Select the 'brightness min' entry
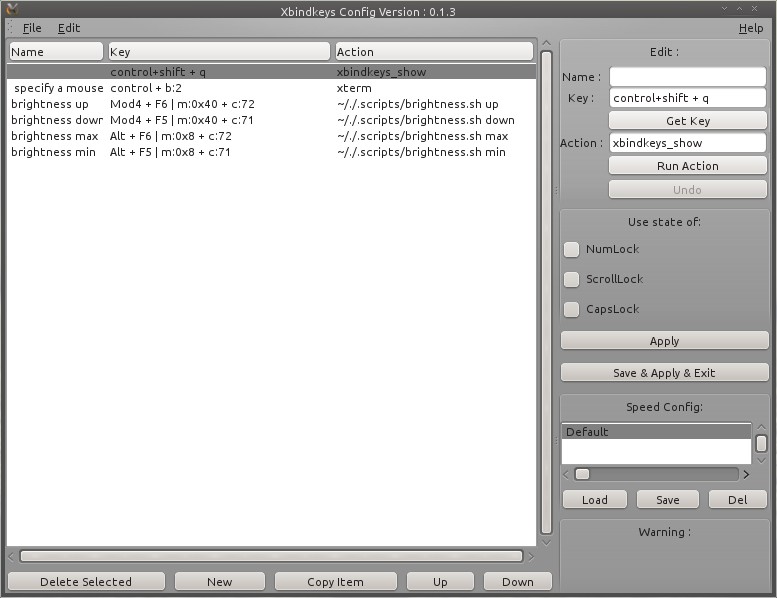The width and height of the screenshot is (777, 598). 271,152
